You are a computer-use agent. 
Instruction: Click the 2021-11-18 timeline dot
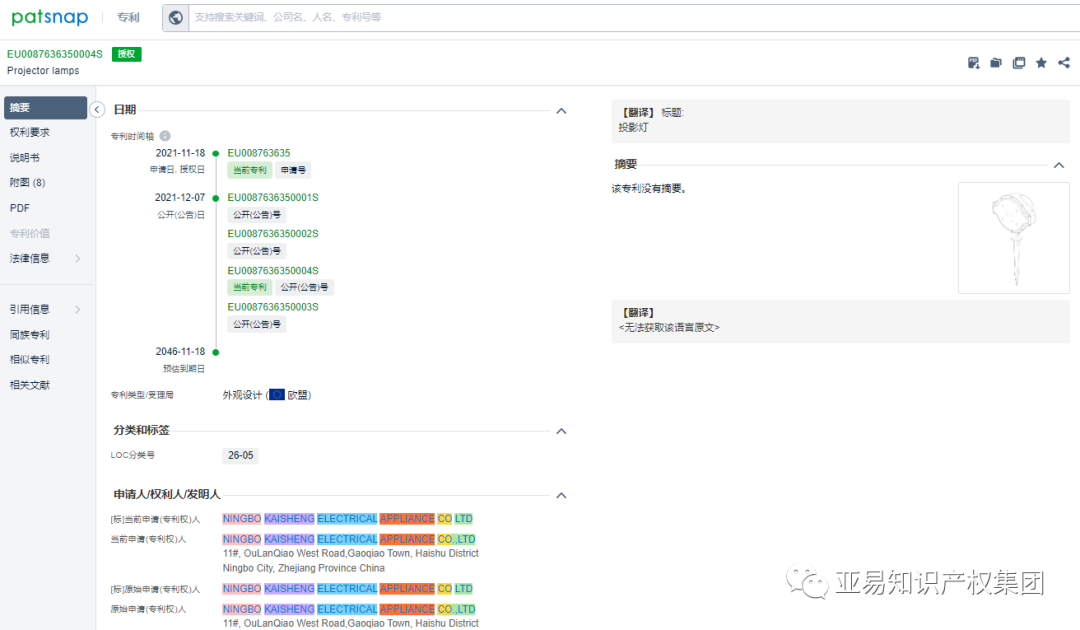pos(216,154)
